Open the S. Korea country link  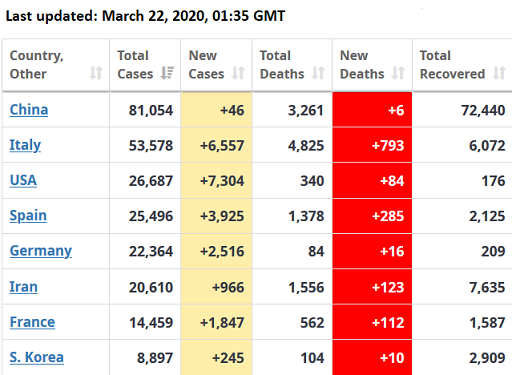[37, 358]
